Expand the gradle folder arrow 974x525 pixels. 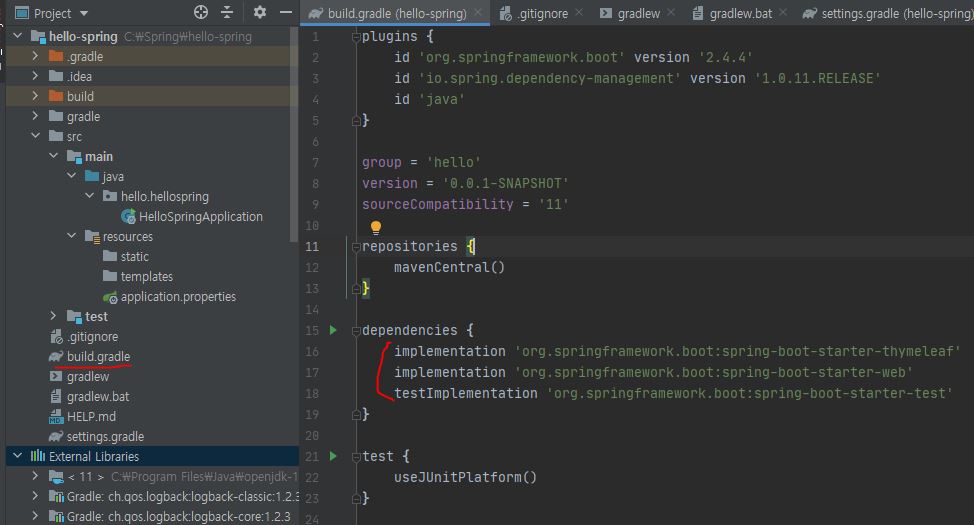click(35, 116)
